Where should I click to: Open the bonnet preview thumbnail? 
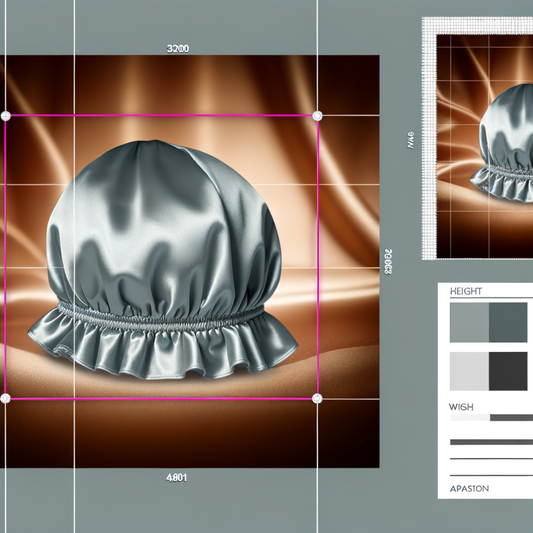click(485, 146)
